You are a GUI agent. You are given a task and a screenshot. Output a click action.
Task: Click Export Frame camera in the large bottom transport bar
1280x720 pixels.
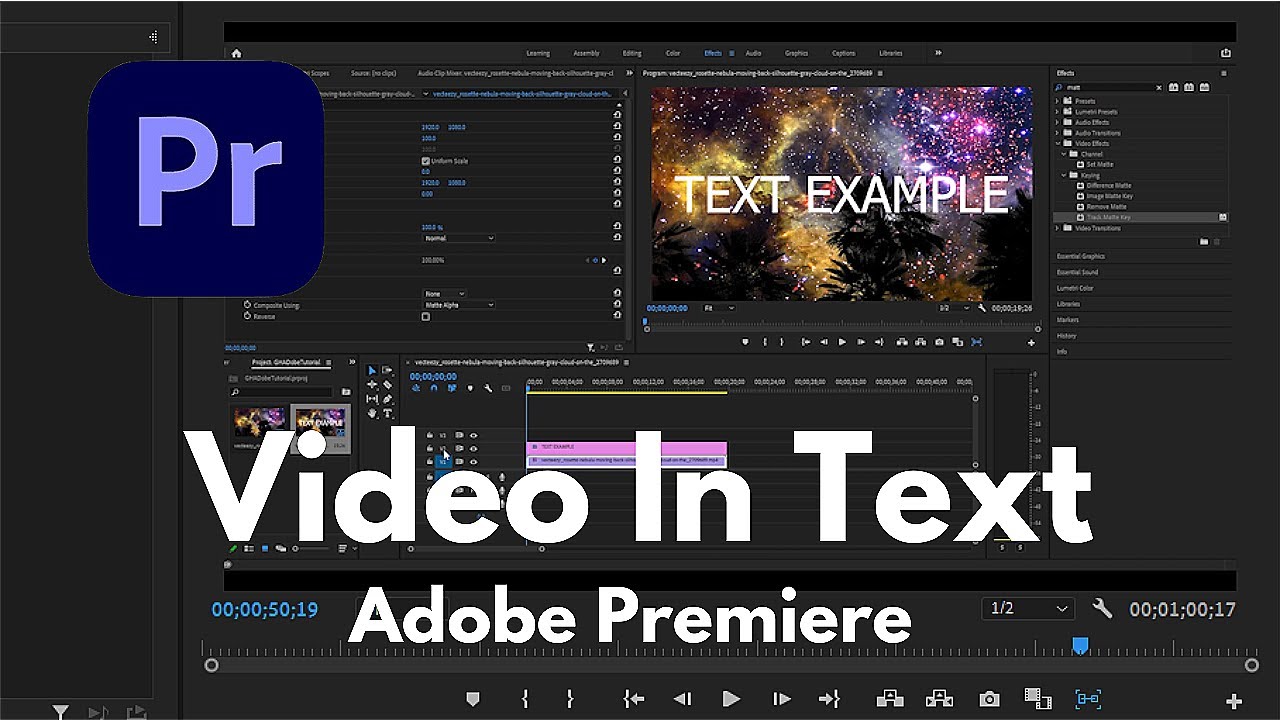tap(989, 699)
